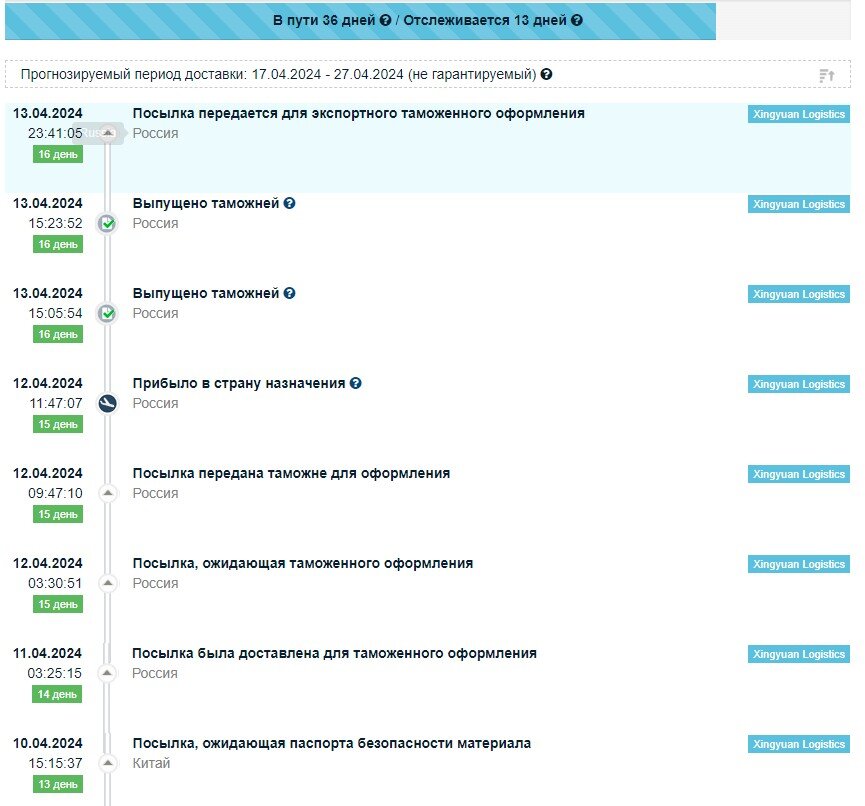Click date '10.04.2024' of last event

pyautogui.click(x=48, y=743)
